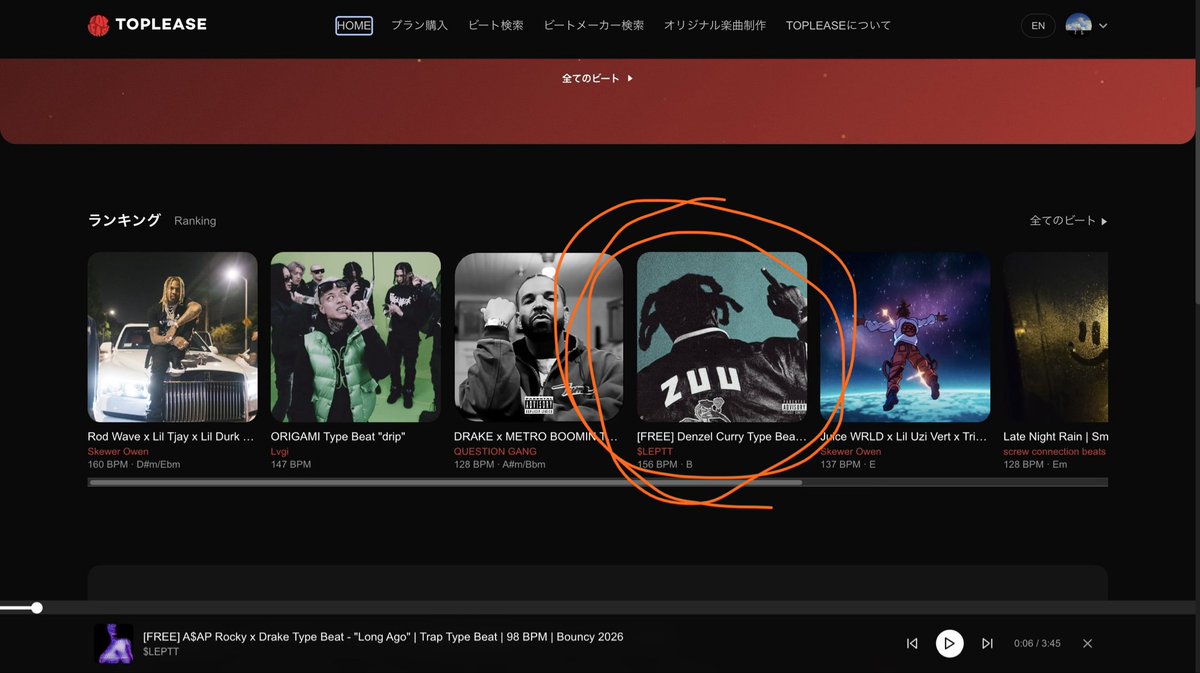Viewport: 1200px width, 673px height.
Task: Open the Rod Wave x Lil Tjay beat cover
Action: click(172, 337)
